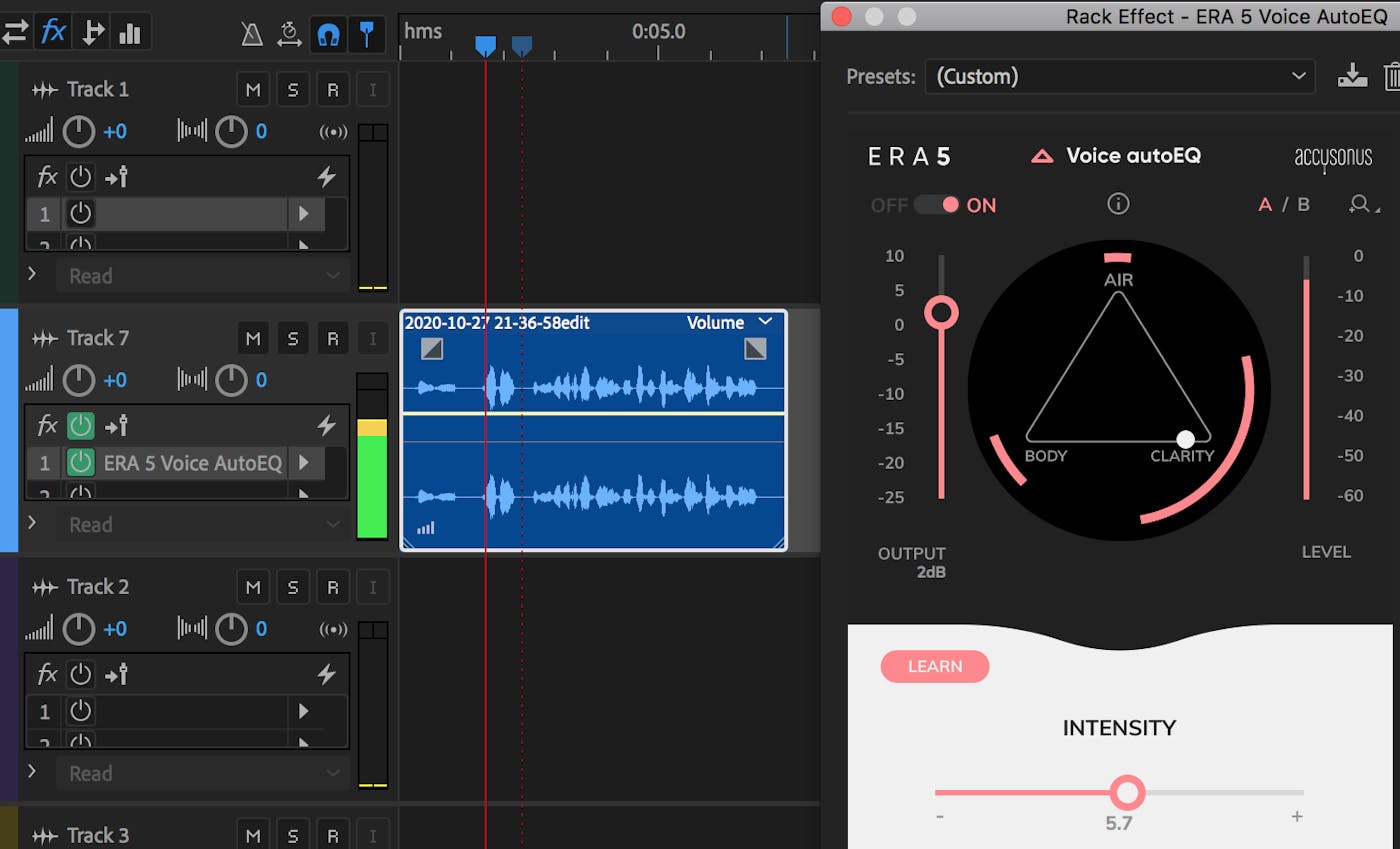
Task: Delete preset with trash icon
Action: [1391, 76]
